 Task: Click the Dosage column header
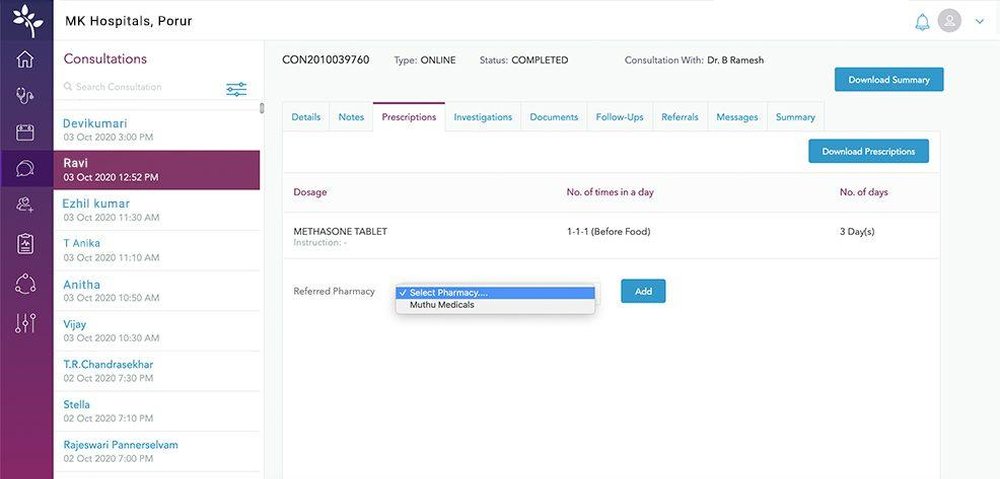(310, 192)
